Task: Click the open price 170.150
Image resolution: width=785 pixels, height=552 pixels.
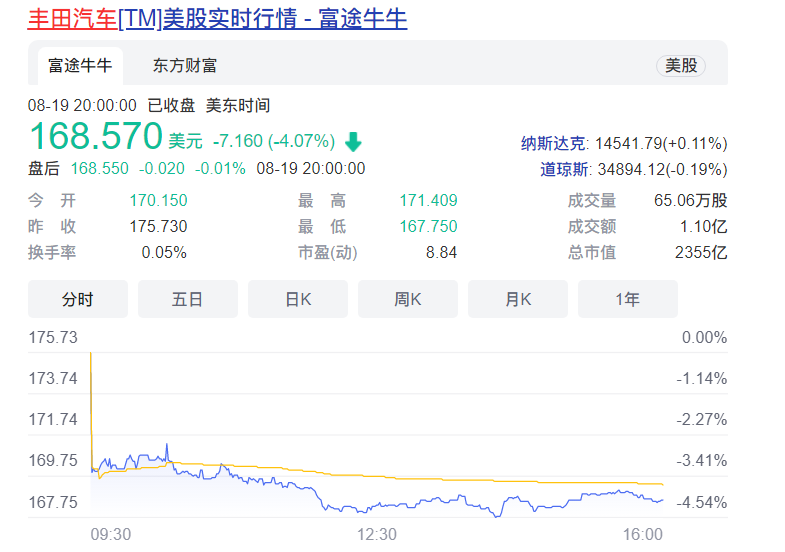Action: [x=158, y=201]
